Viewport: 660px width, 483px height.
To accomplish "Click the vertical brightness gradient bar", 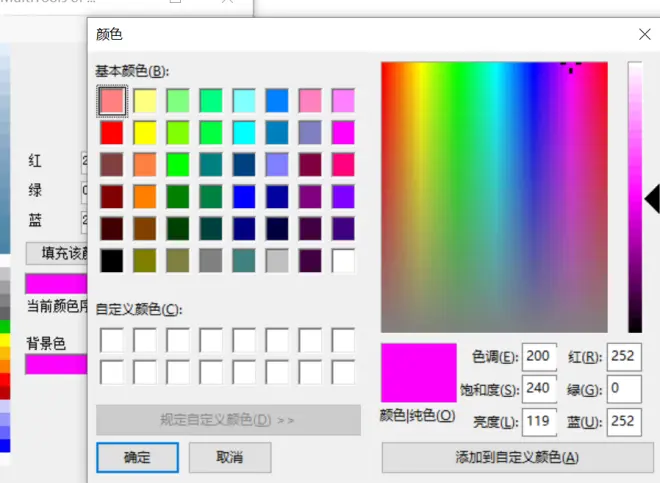I will (x=635, y=197).
